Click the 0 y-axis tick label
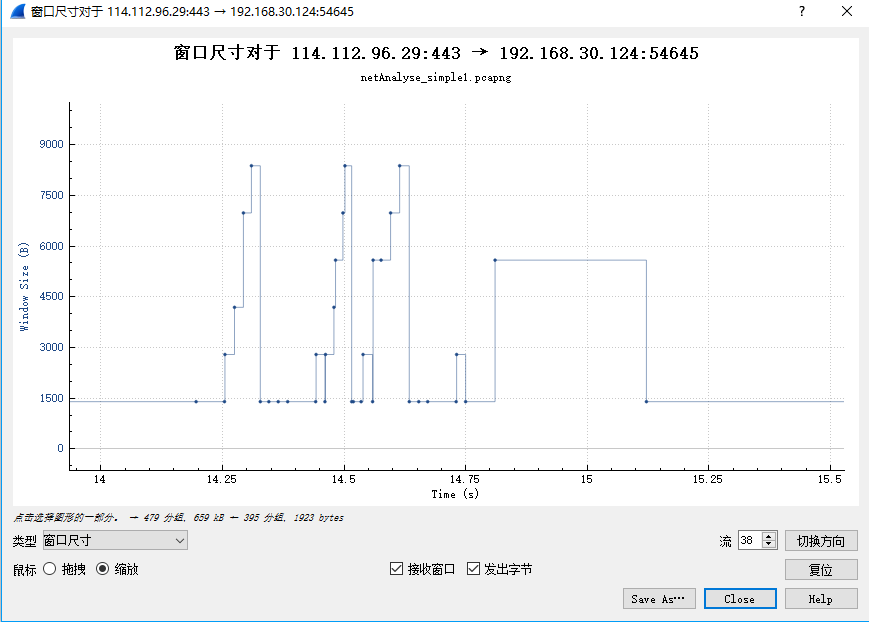This screenshot has height=622, width=869. pyautogui.click(x=60, y=448)
